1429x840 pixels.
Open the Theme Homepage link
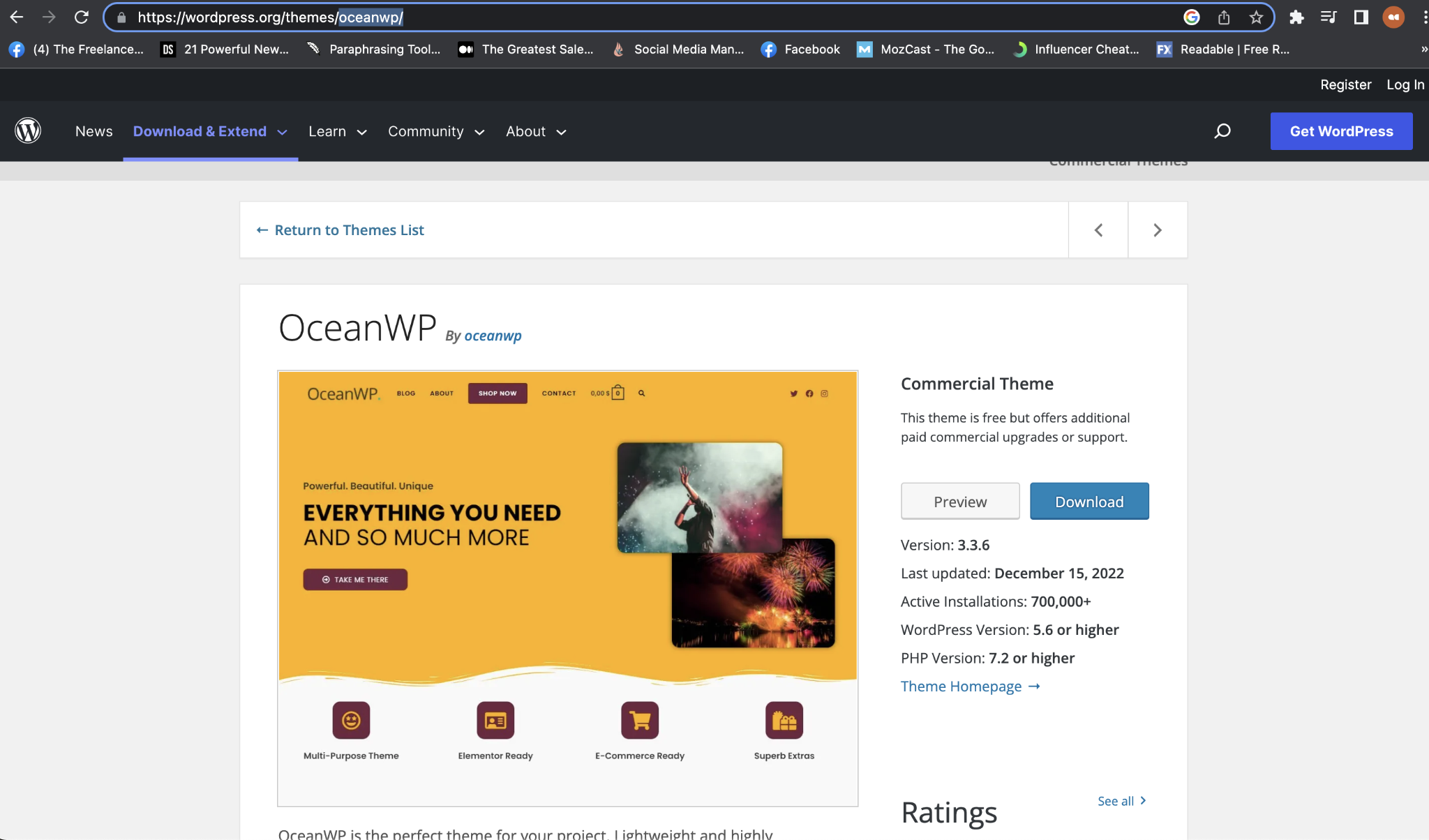963,686
